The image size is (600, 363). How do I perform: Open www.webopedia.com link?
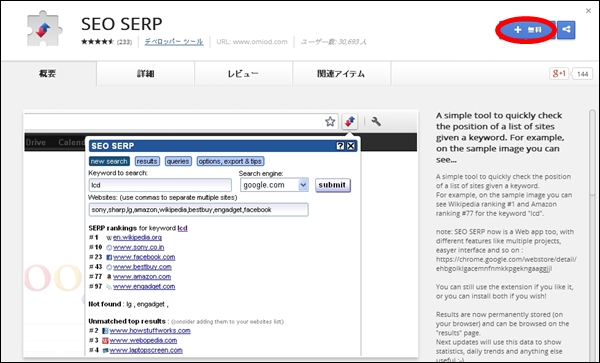(x=143, y=340)
